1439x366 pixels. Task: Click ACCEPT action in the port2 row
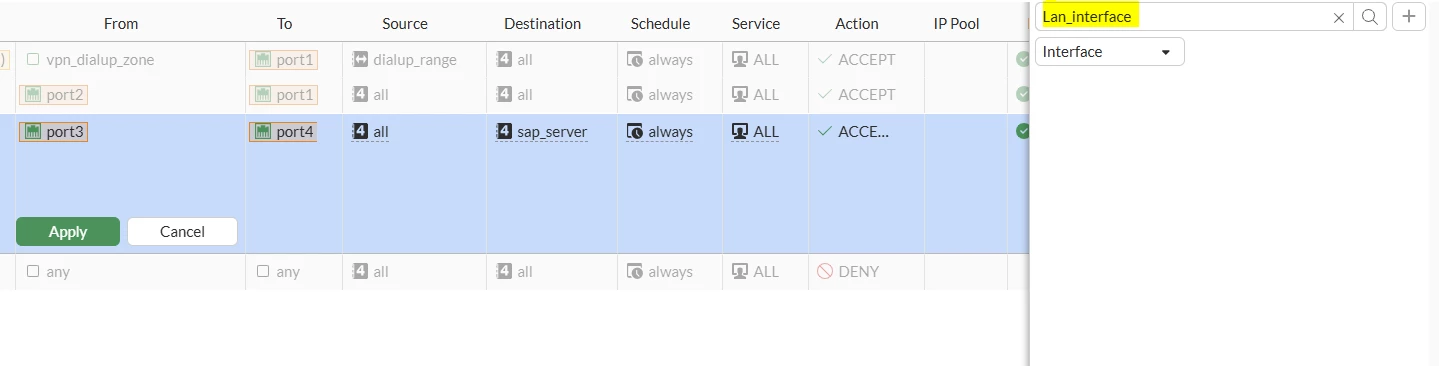pyautogui.click(x=856, y=95)
